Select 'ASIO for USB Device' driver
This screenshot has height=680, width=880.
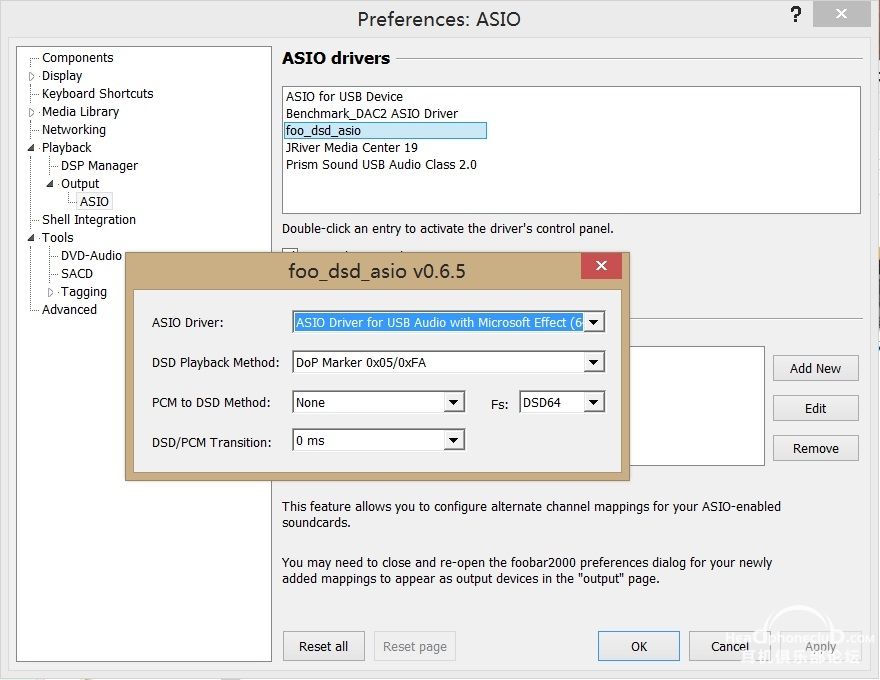(x=344, y=97)
